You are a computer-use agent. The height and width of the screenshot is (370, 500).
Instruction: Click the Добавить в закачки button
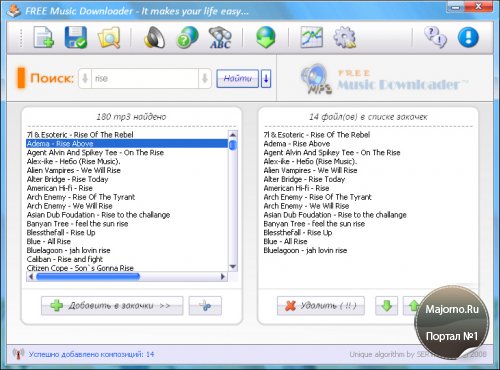(x=112, y=306)
